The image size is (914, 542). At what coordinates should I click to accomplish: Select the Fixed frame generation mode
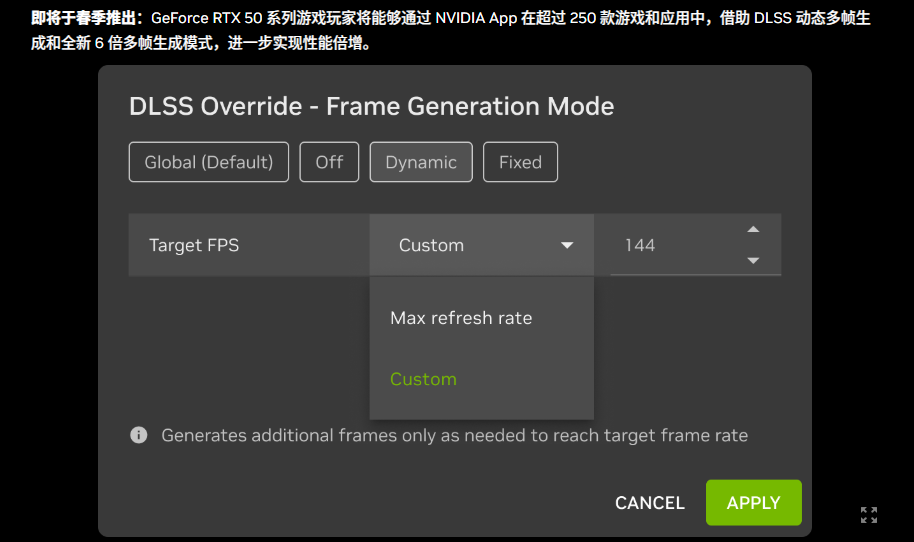tap(520, 162)
